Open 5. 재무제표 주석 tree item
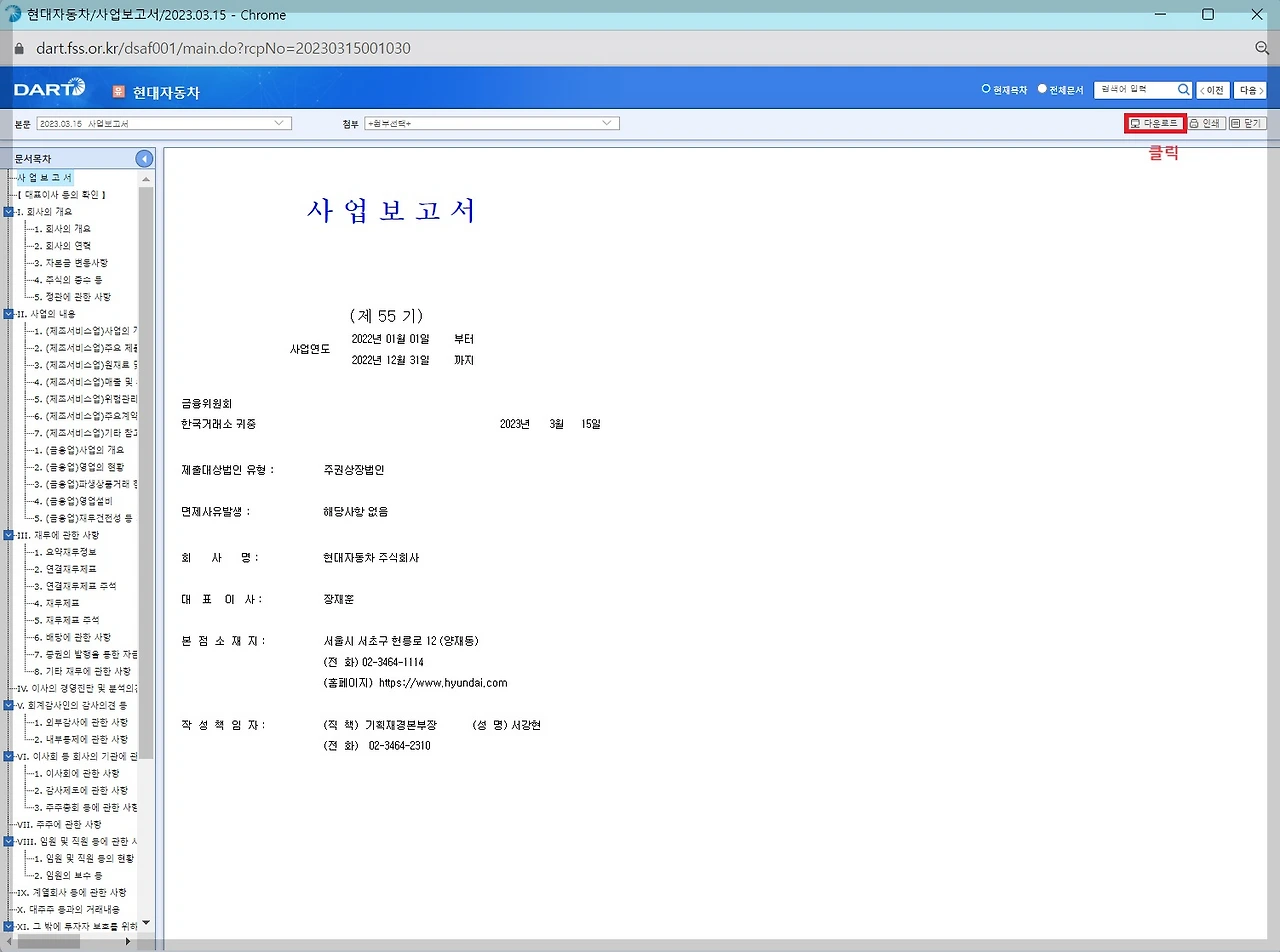This screenshot has height=952, width=1280. [66, 620]
